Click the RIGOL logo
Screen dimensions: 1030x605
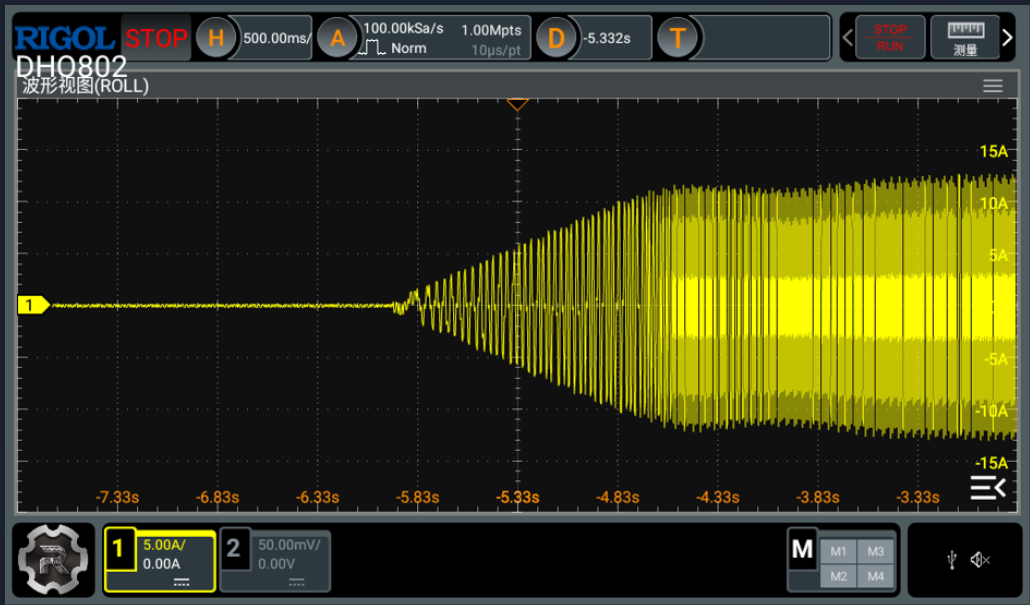pos(64,38)
